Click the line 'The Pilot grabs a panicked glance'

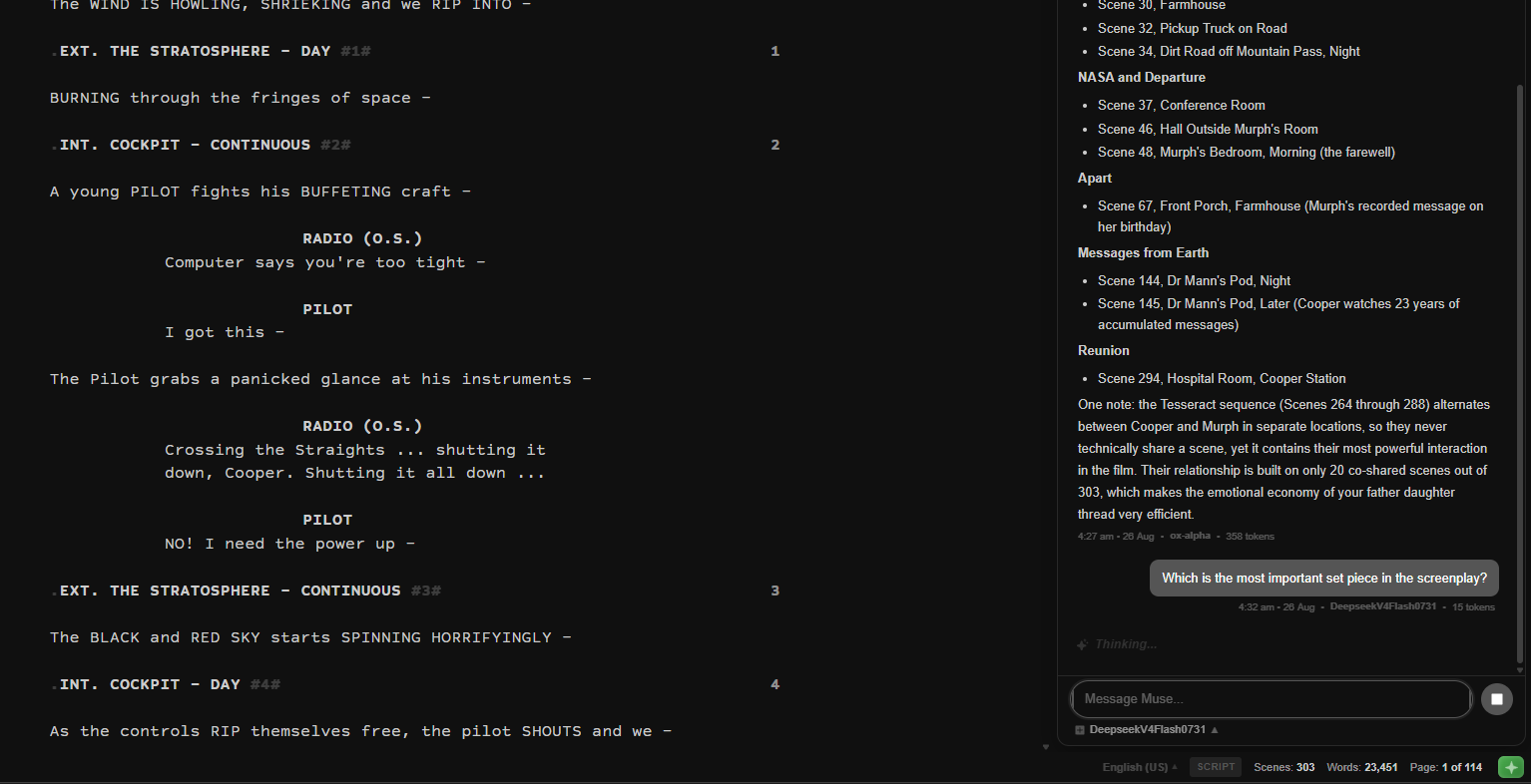coord(320,379)
